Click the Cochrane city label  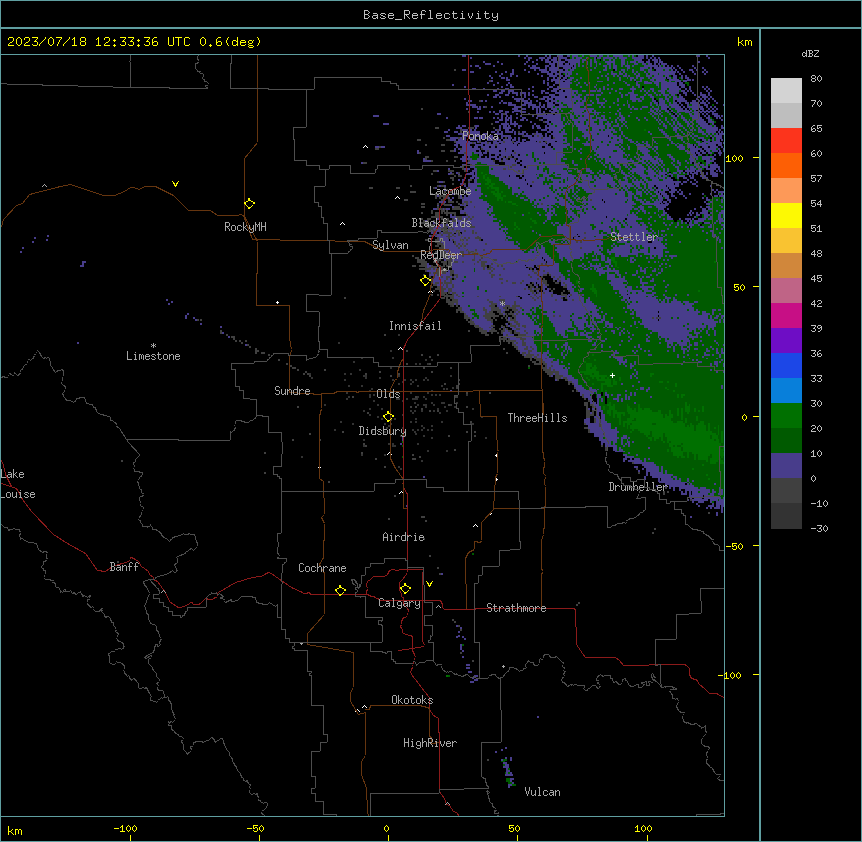[x=322, y=568]
